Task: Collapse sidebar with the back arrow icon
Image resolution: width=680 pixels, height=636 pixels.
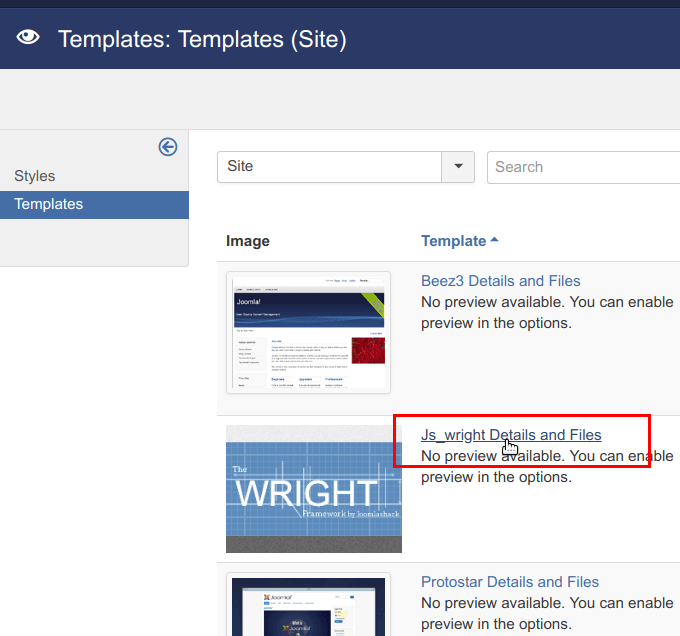Action: (x=168, y=147)
